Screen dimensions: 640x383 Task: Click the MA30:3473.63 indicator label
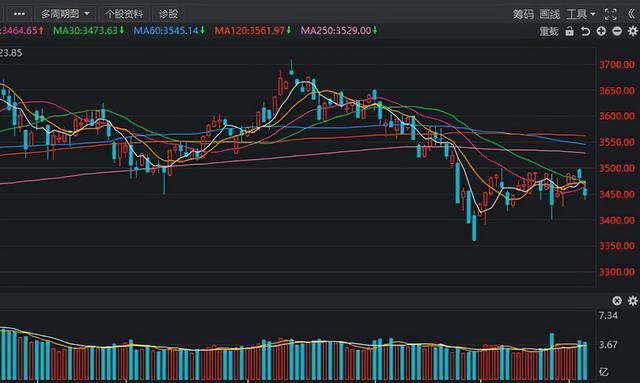tap(89, 31)
